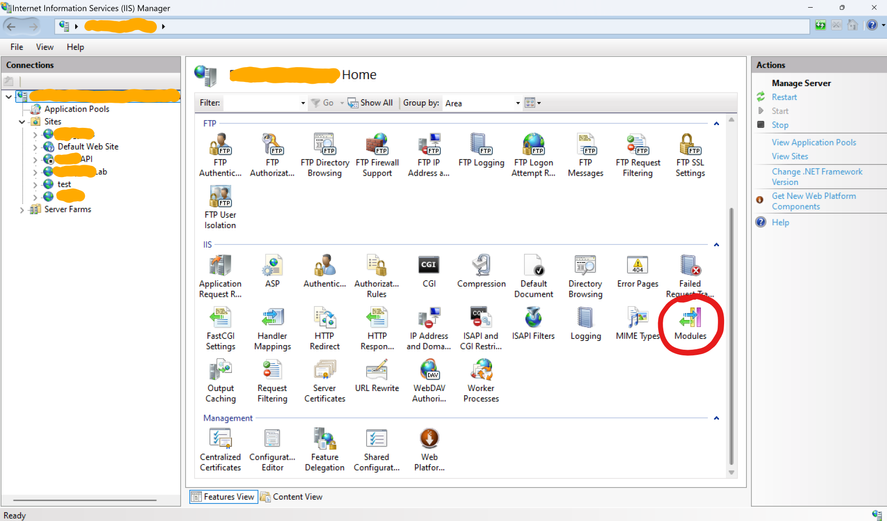Open Application Request Routing icon

pyautogui.click(x=220, y=276)
